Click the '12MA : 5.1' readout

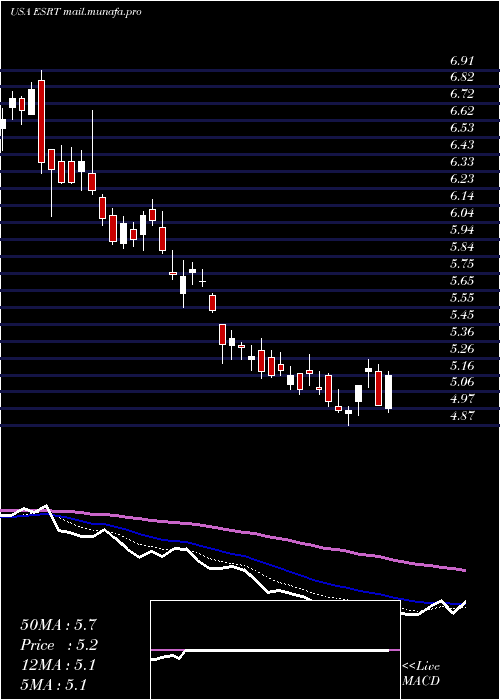pyautogui.click(x=57, y=665)
